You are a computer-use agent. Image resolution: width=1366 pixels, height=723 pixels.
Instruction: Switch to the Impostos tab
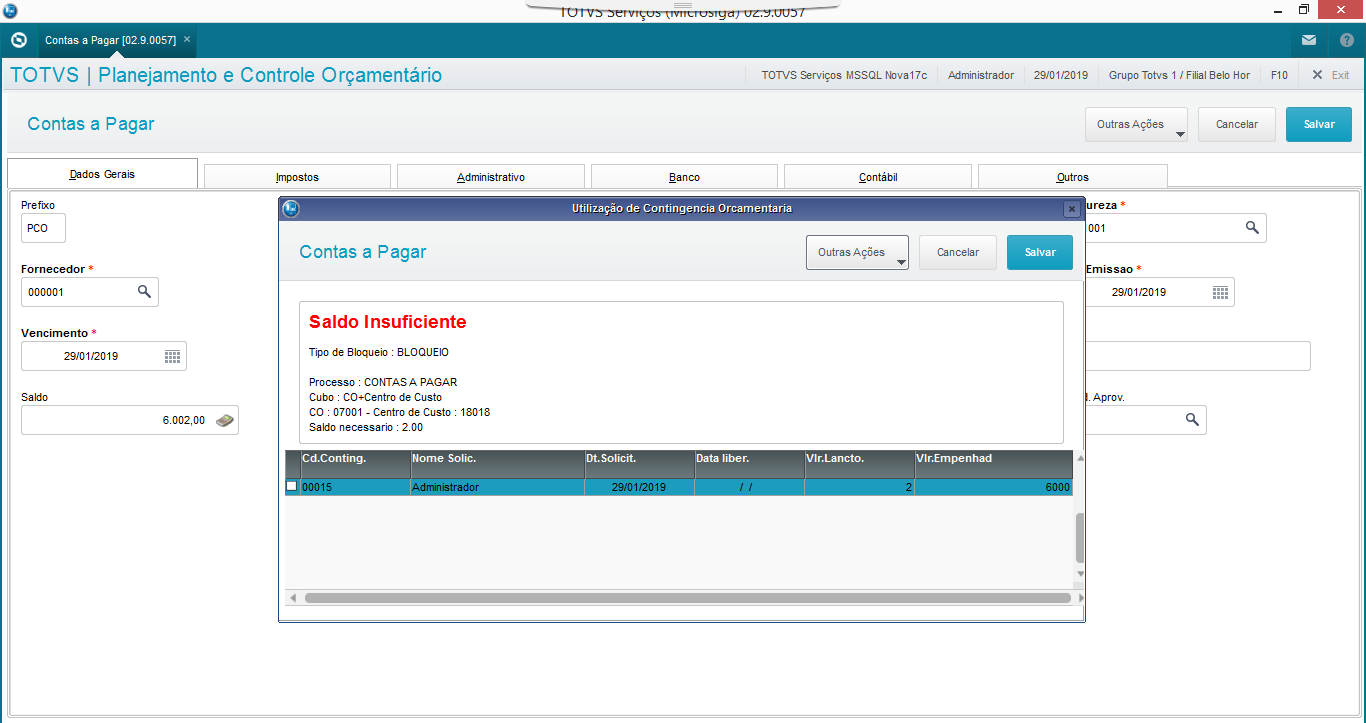(297, 177)
